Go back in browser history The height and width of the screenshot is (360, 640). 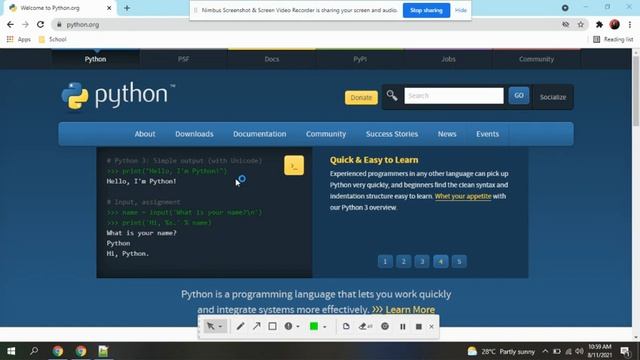pyautogui.click(x=10, y=24)
